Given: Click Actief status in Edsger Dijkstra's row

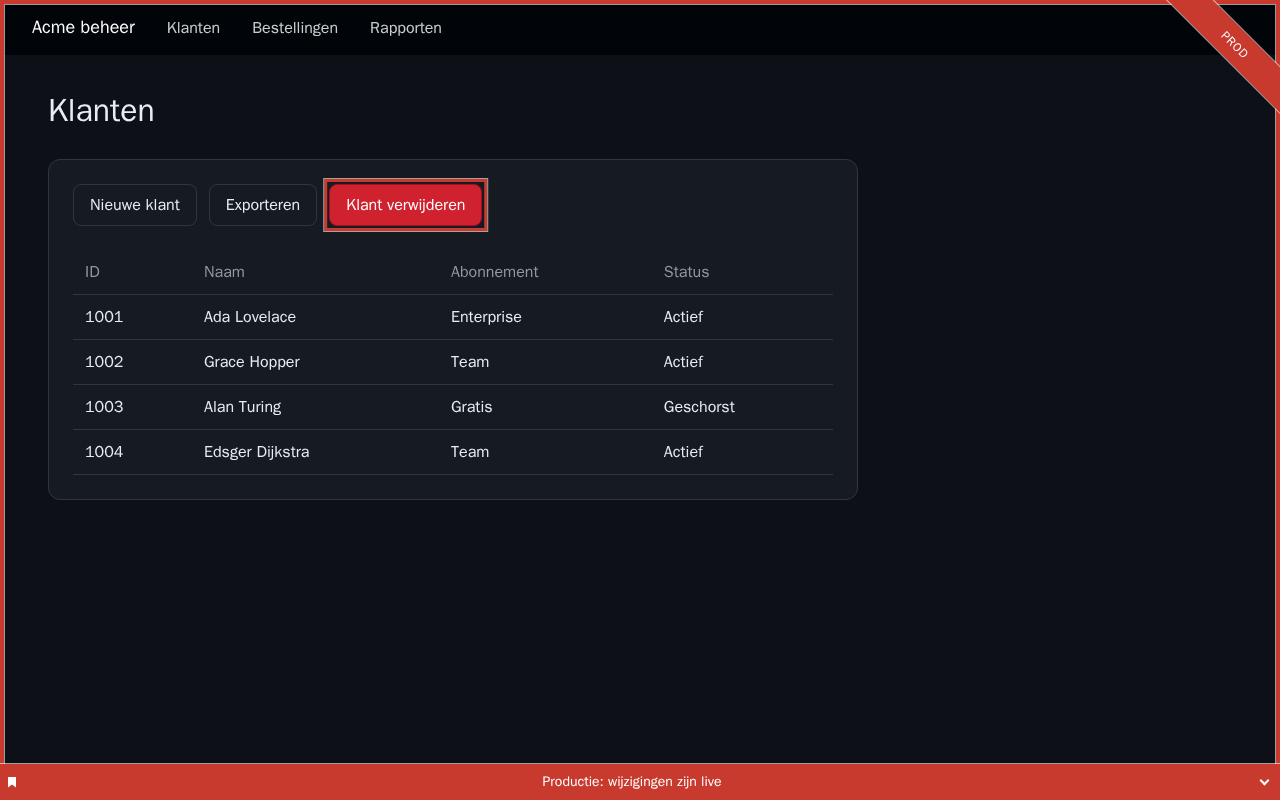Looking at the screenshot, I should tap(683, 452).
